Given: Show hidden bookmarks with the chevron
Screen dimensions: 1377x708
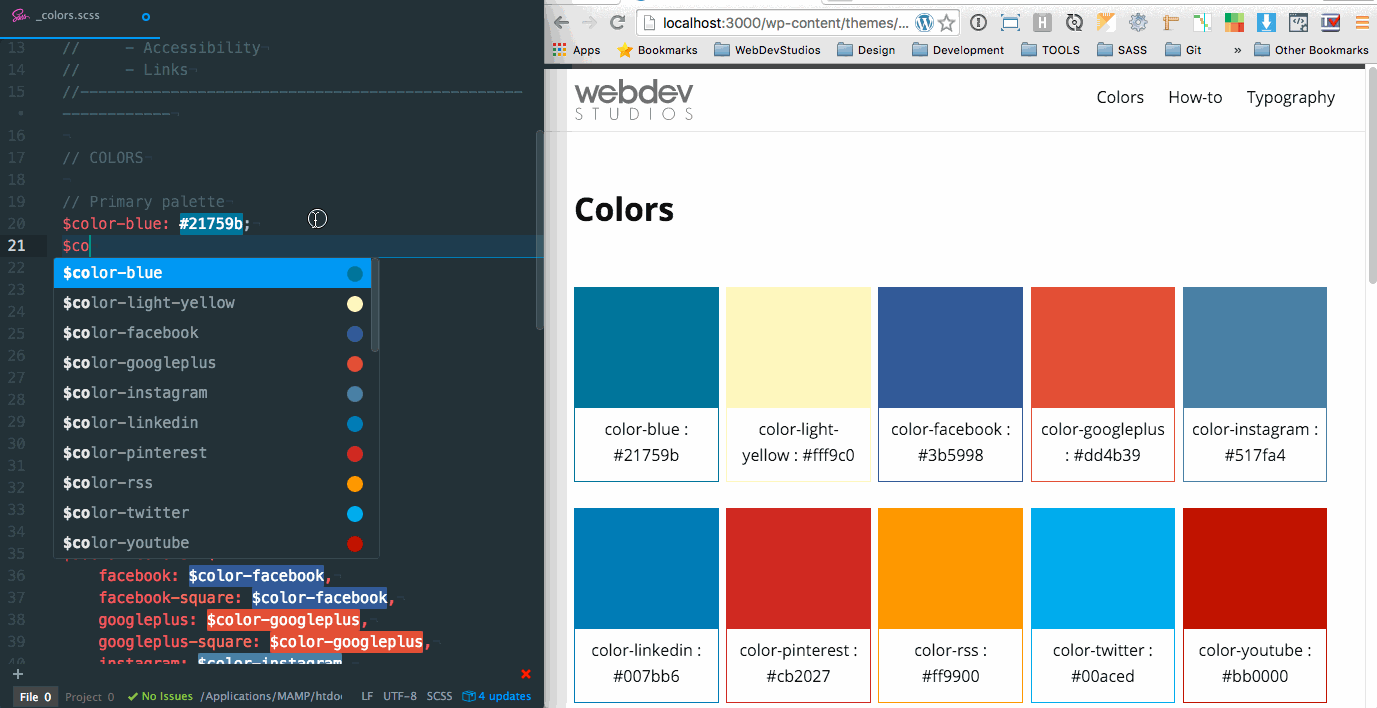Looking at the screenshot, I should 1238,50.
